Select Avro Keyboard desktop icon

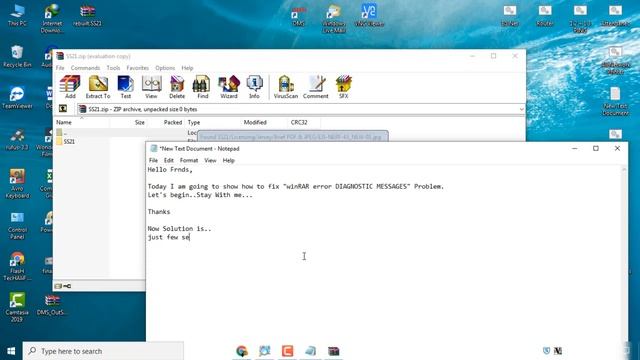point(17,184)
